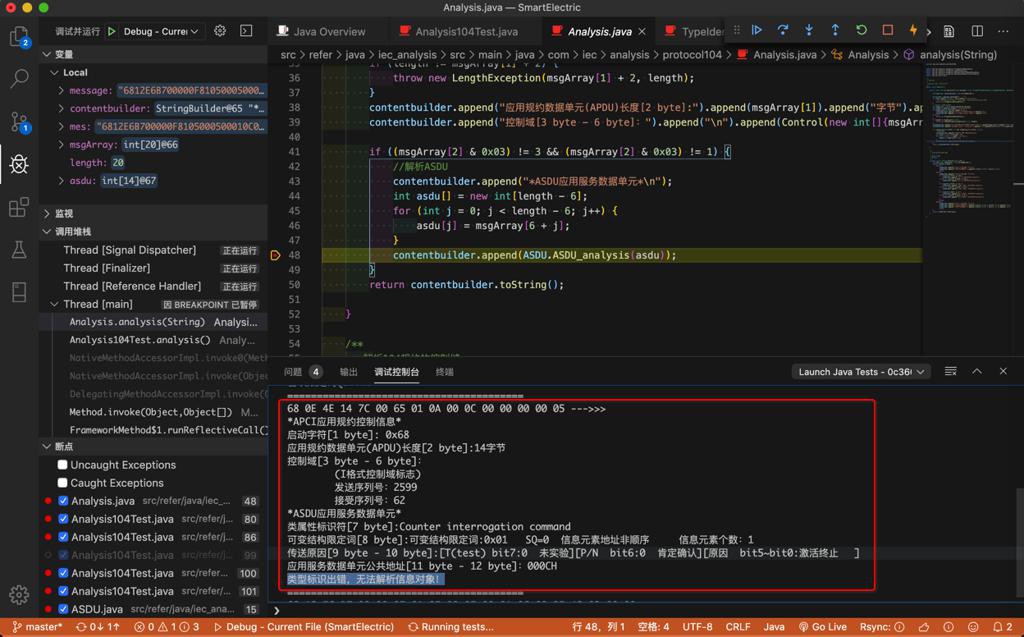Uncheck the ASDU.java breakpoint
The width and height of the screenshot is (1024, 637).
coord(63,609)
